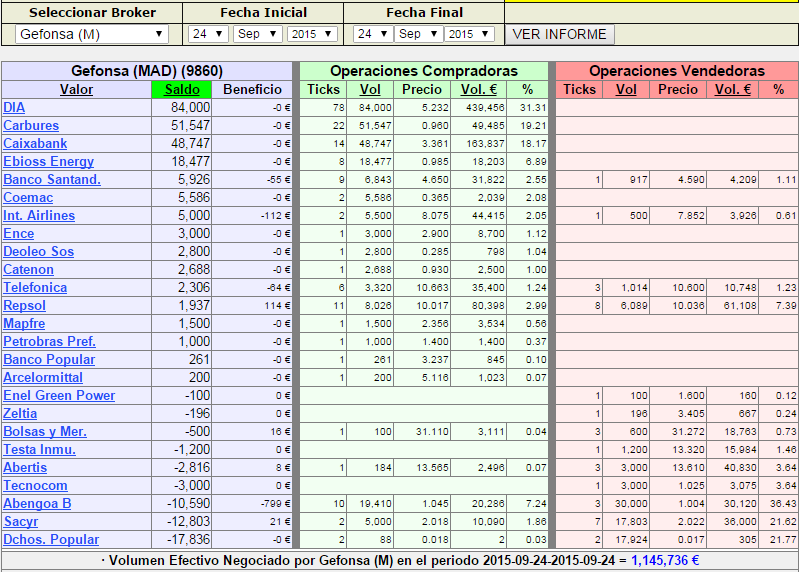This screenshot has height=572, width=799.
Task: Select Dchos. Popular saldo -17,836
Action: point(189,540)
